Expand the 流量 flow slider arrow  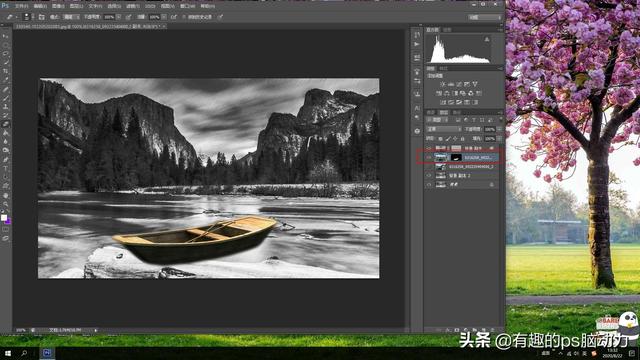tap(164, 17)
